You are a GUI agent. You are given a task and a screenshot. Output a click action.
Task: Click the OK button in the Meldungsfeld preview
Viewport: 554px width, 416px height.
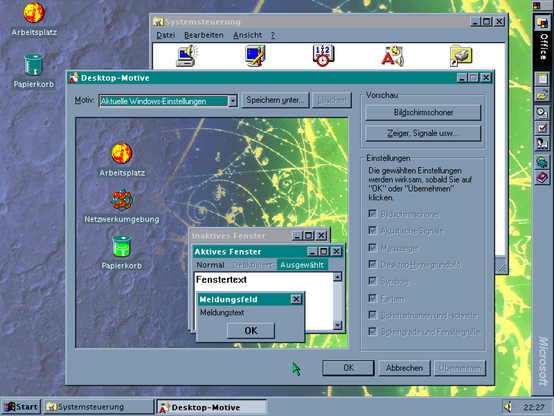click(251, 330)
